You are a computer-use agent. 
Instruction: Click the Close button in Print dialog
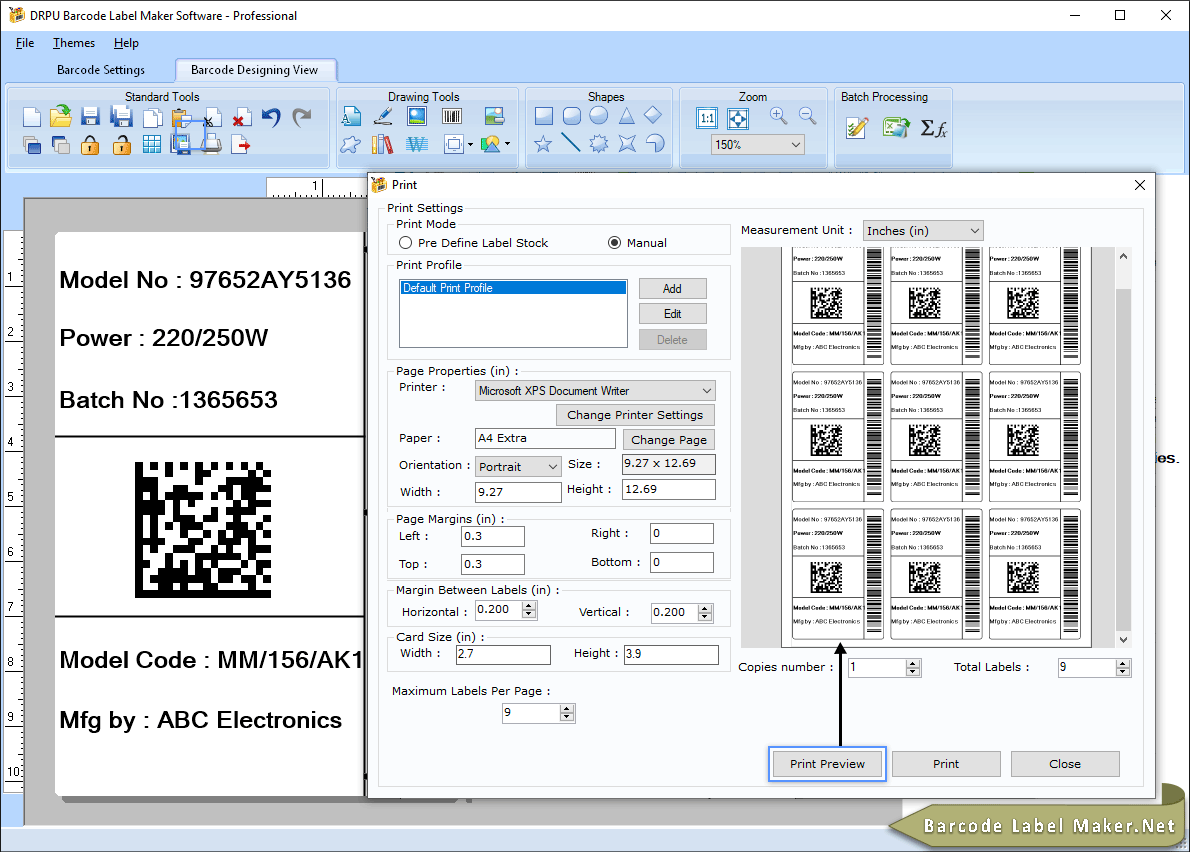[x=1065, y=764]
